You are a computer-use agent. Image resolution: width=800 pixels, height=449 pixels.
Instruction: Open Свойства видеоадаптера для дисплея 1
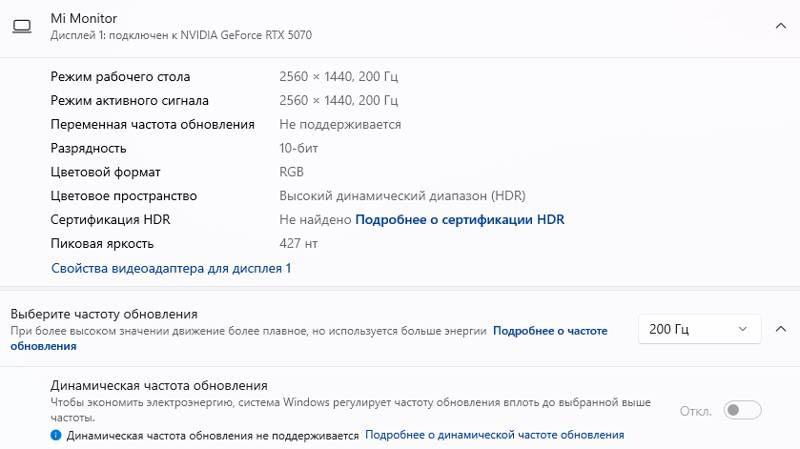pyautogui.click(x=171, y=268)
